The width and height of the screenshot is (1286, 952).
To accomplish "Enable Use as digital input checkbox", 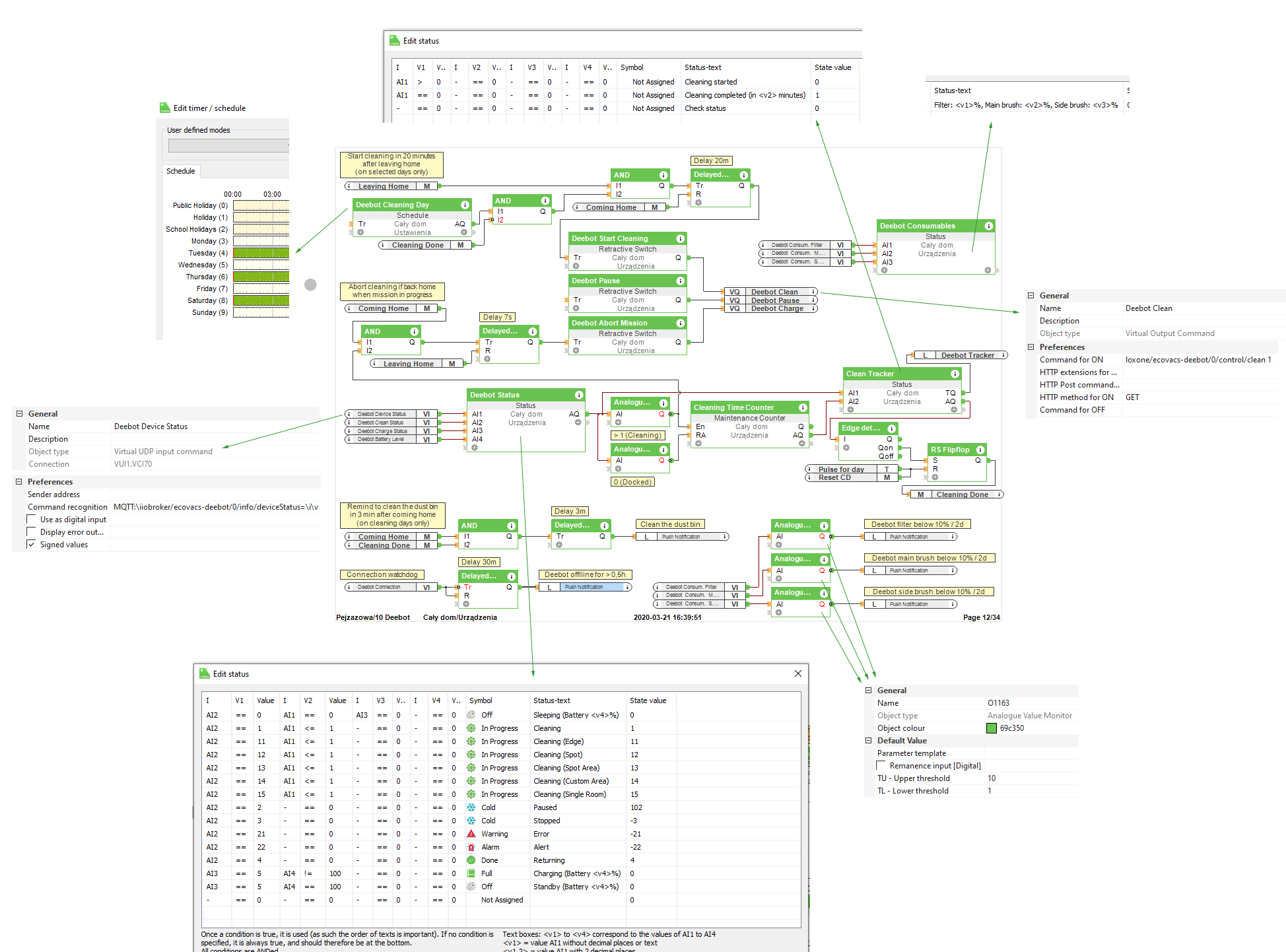I will pos(31,519).
